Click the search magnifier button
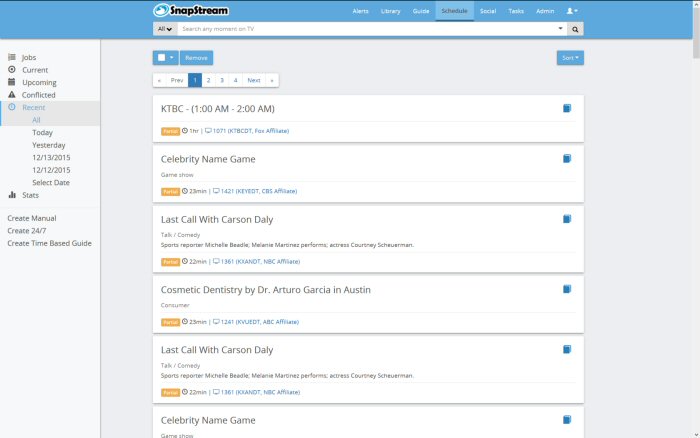 pyautogui.click(x=575, y=29)
